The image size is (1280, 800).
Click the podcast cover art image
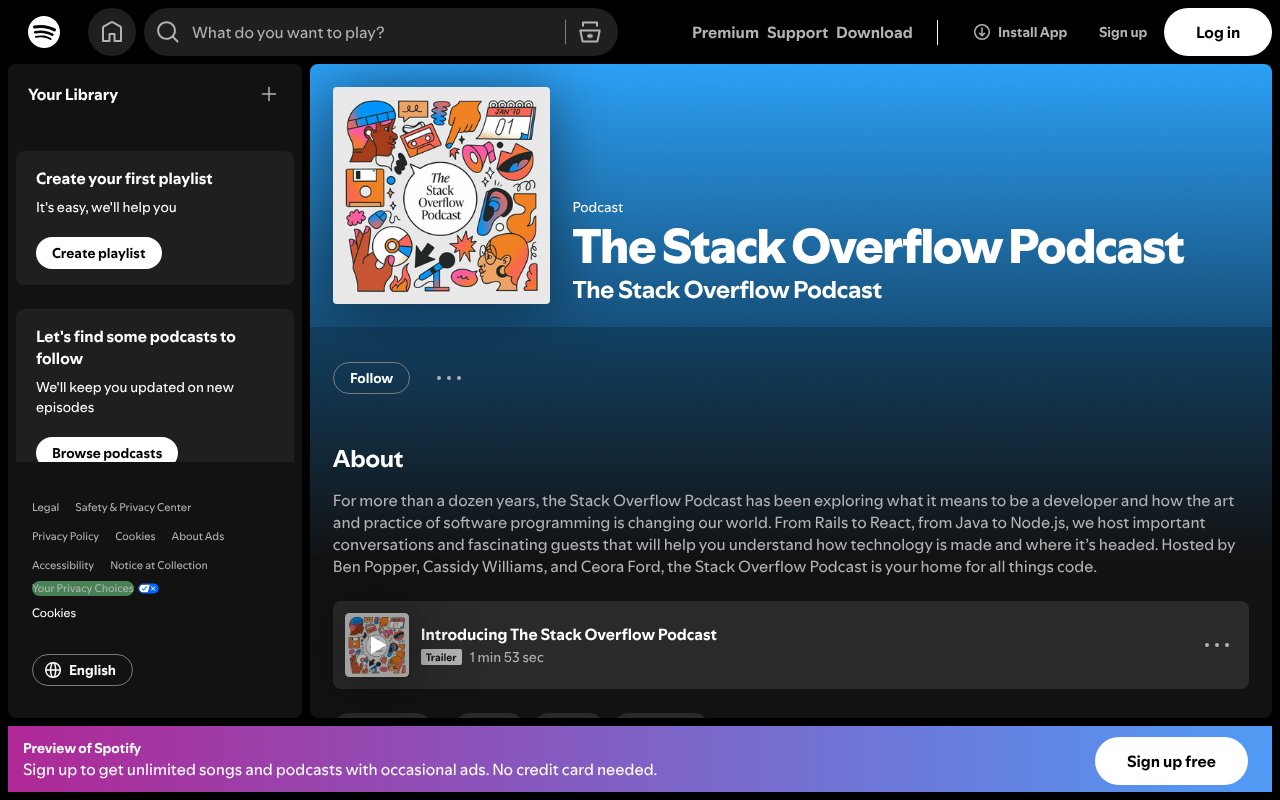coord(441,195)
